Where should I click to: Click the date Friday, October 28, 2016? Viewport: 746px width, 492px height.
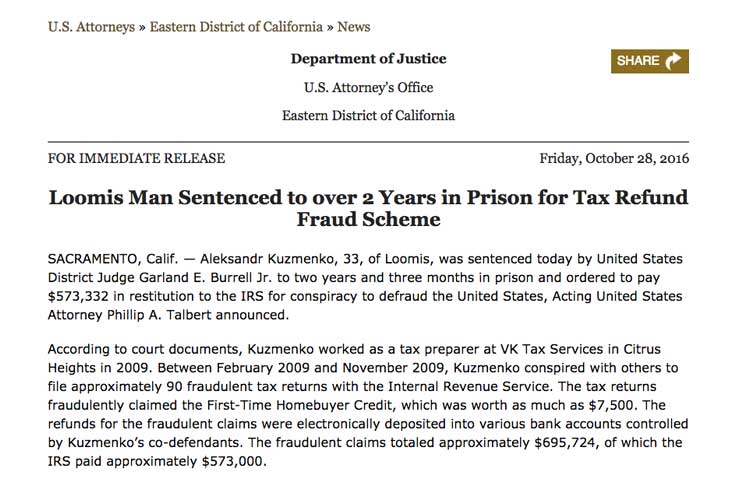(614, 158)
